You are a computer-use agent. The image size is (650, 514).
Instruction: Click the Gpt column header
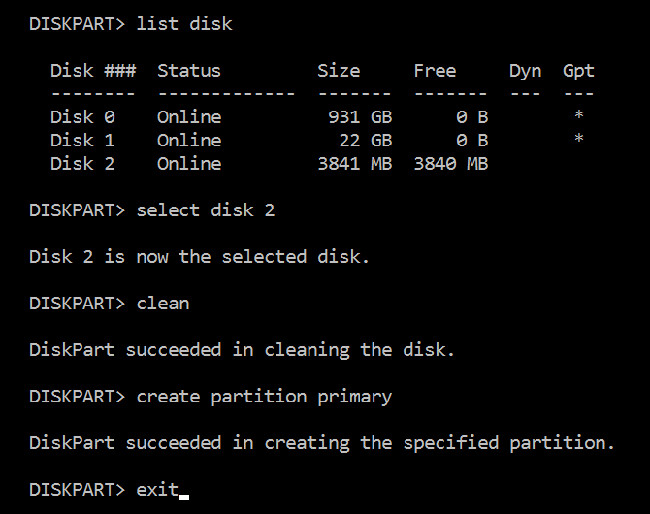pos(578,71)
